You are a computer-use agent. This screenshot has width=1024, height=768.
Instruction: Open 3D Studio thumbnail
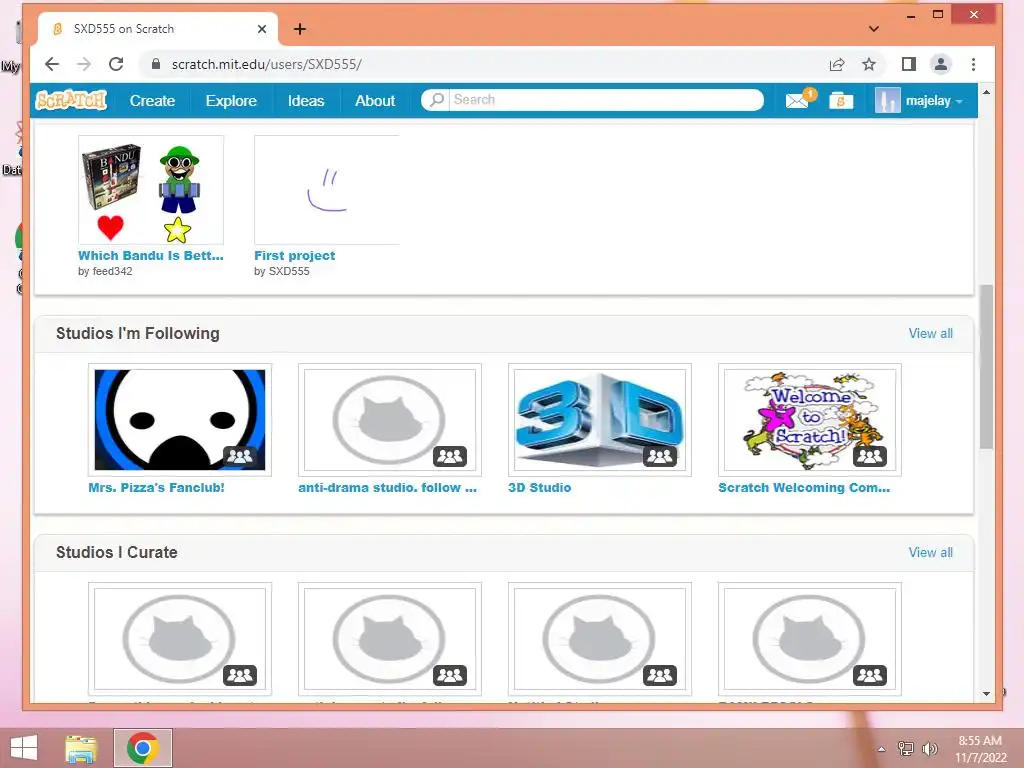coord(600,420)
